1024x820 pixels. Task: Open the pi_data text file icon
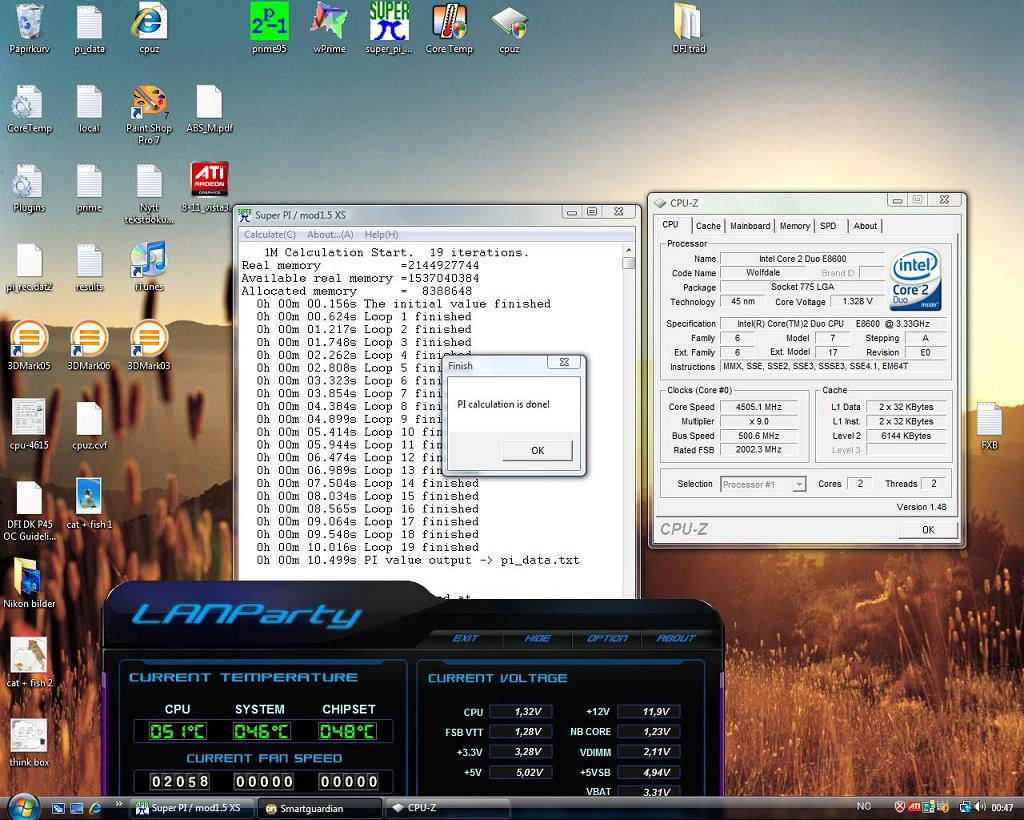point(89,28)
